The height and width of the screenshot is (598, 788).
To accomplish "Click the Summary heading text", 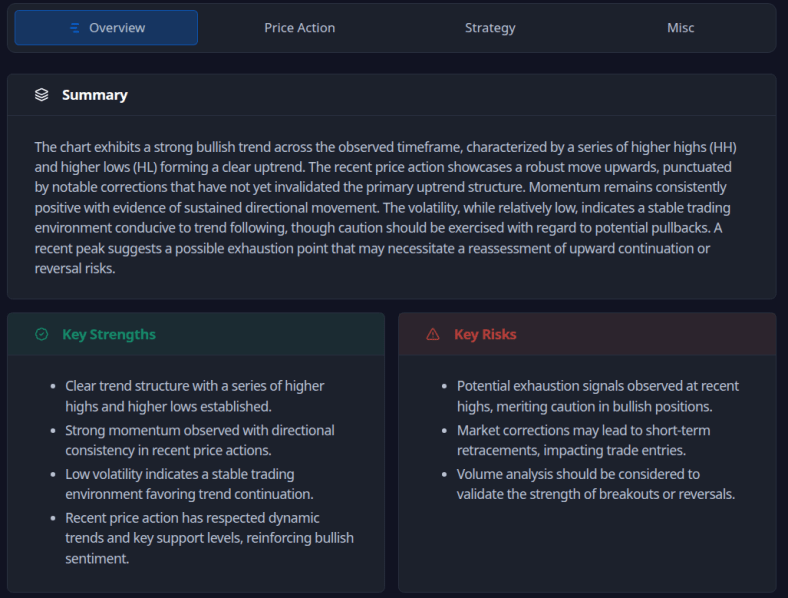I will (x=94, y=95).
